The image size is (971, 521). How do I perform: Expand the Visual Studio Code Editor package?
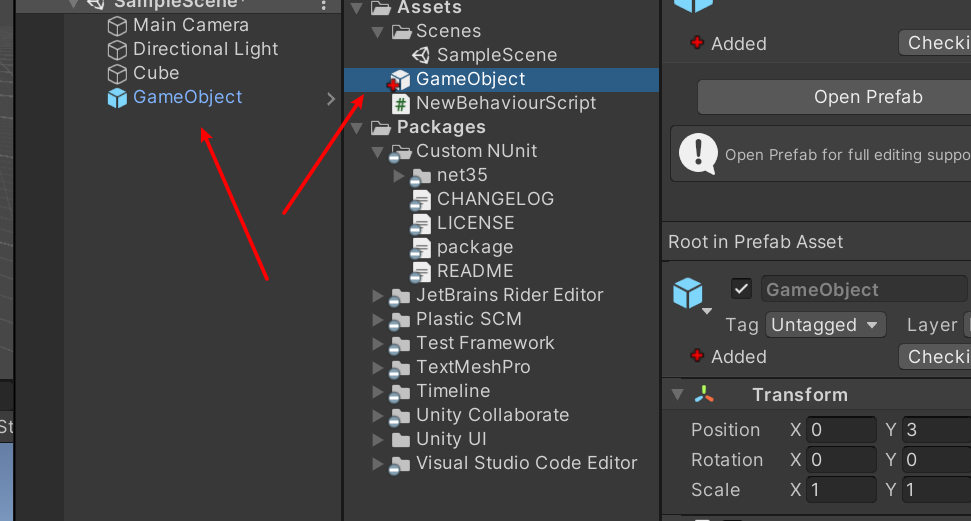point(378,464)
